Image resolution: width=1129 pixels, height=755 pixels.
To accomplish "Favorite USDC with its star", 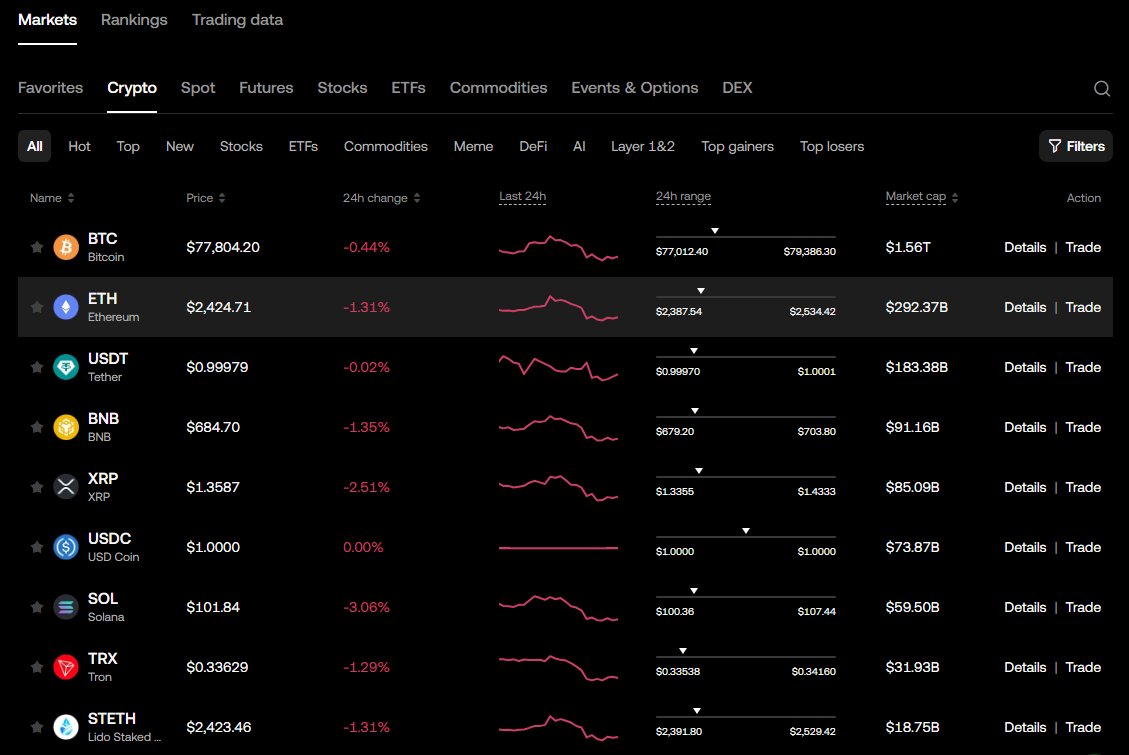I will click(x=37, y=547).
